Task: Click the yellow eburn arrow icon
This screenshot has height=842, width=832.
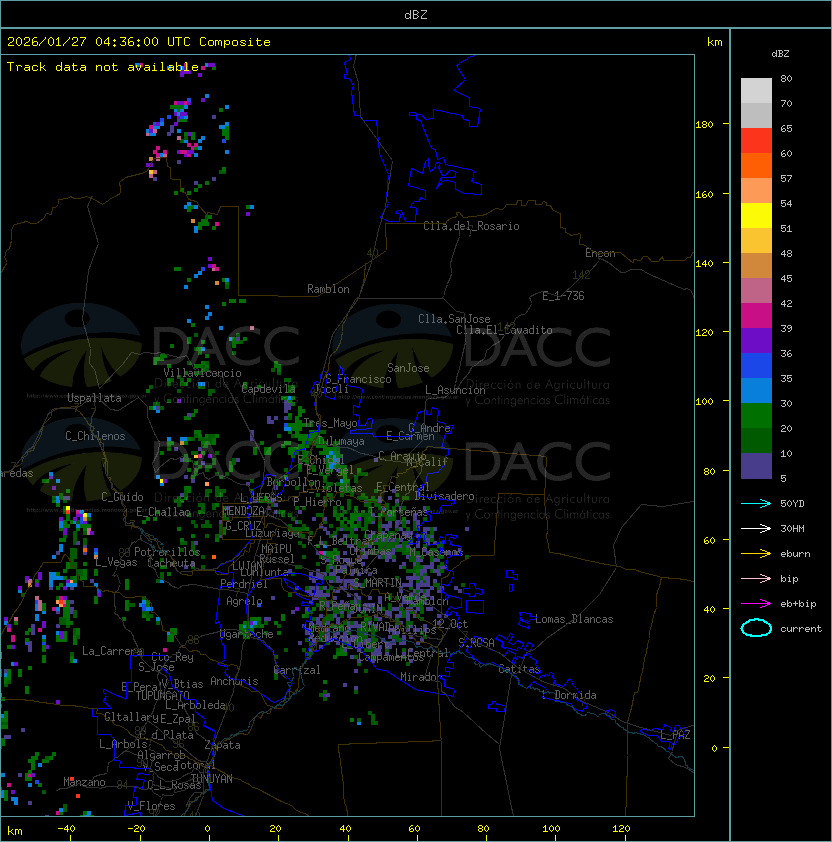Action: click(x=756, y=553)
